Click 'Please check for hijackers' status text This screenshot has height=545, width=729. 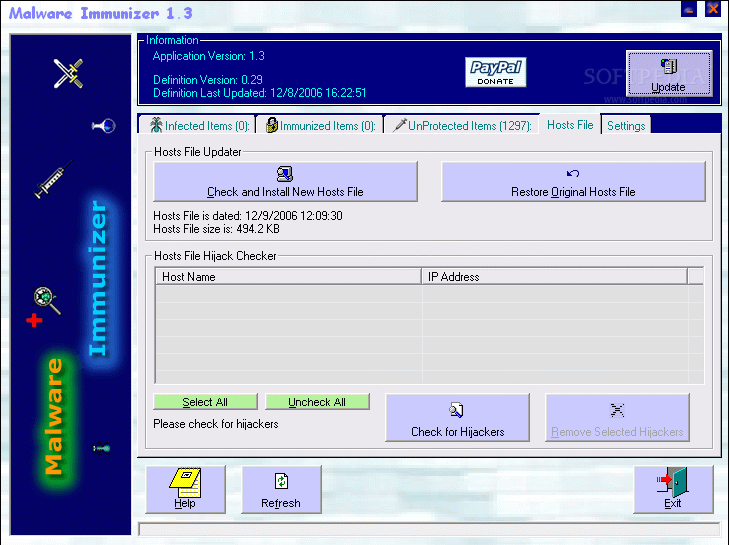(x=216, y=424)
